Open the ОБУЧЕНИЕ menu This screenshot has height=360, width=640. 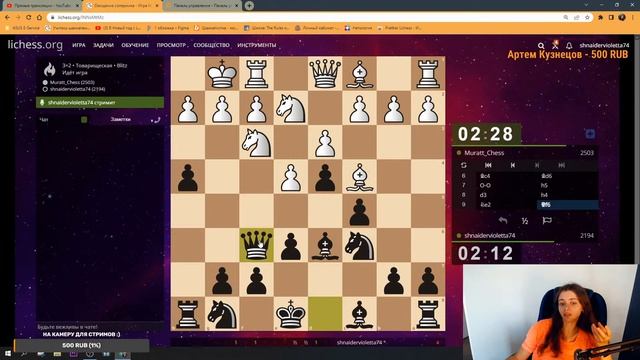tap(135, 45)
